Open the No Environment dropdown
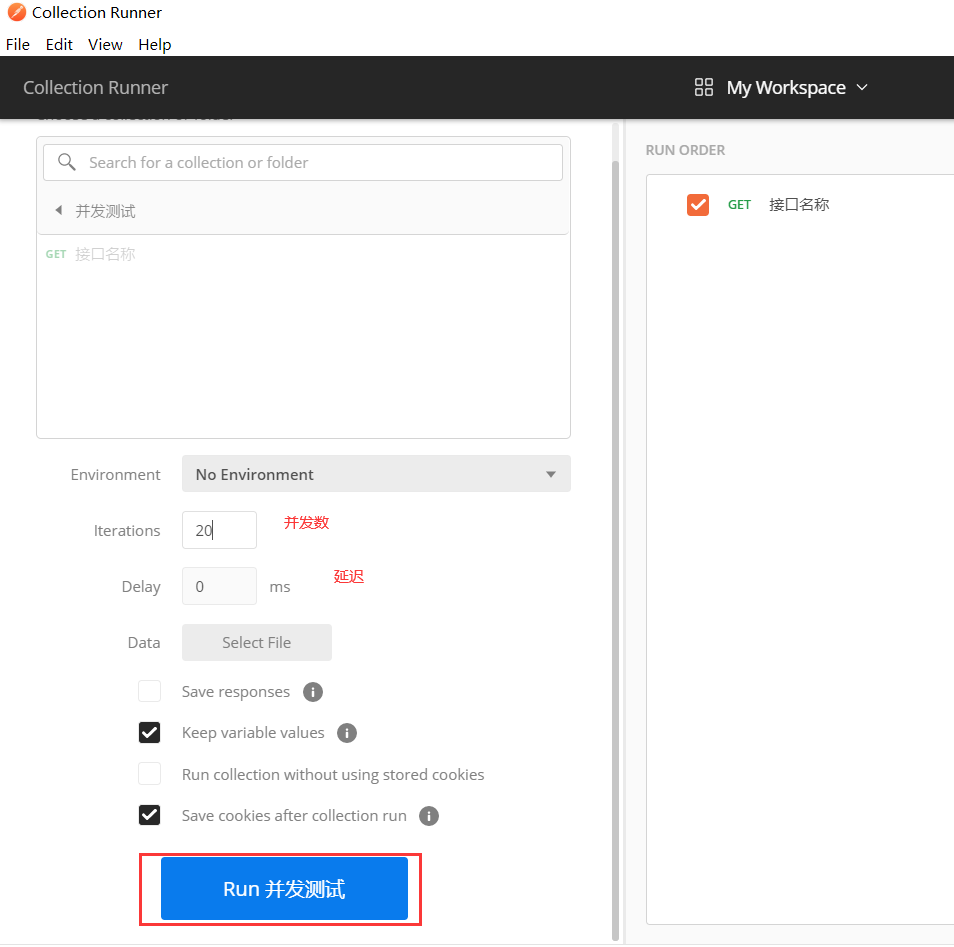 pyautogui.click(x=376, y=474)
